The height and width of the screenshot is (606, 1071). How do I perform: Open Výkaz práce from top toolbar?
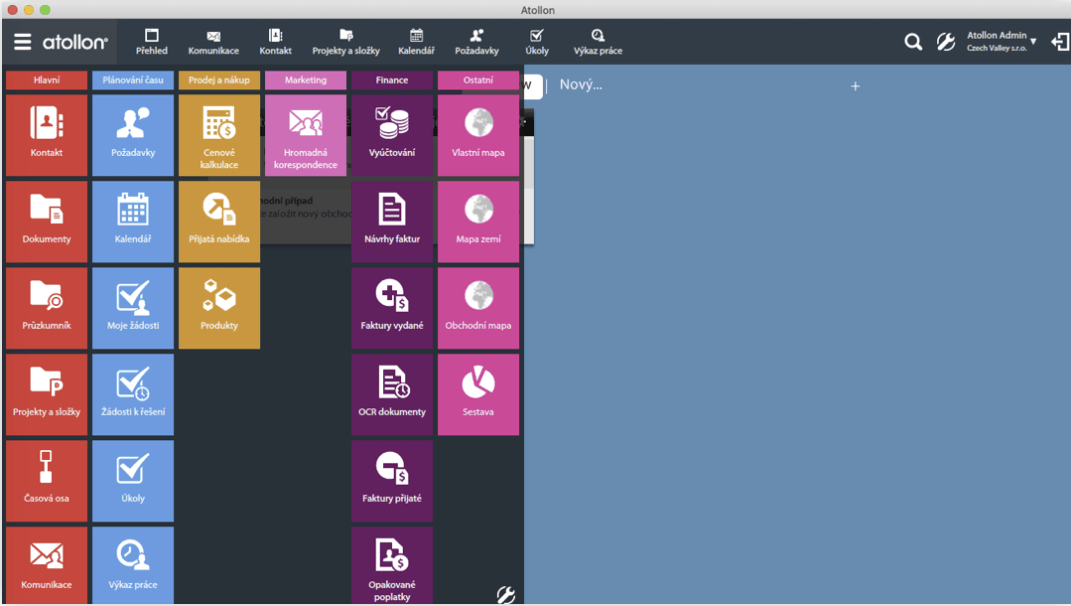coord(597,42)
